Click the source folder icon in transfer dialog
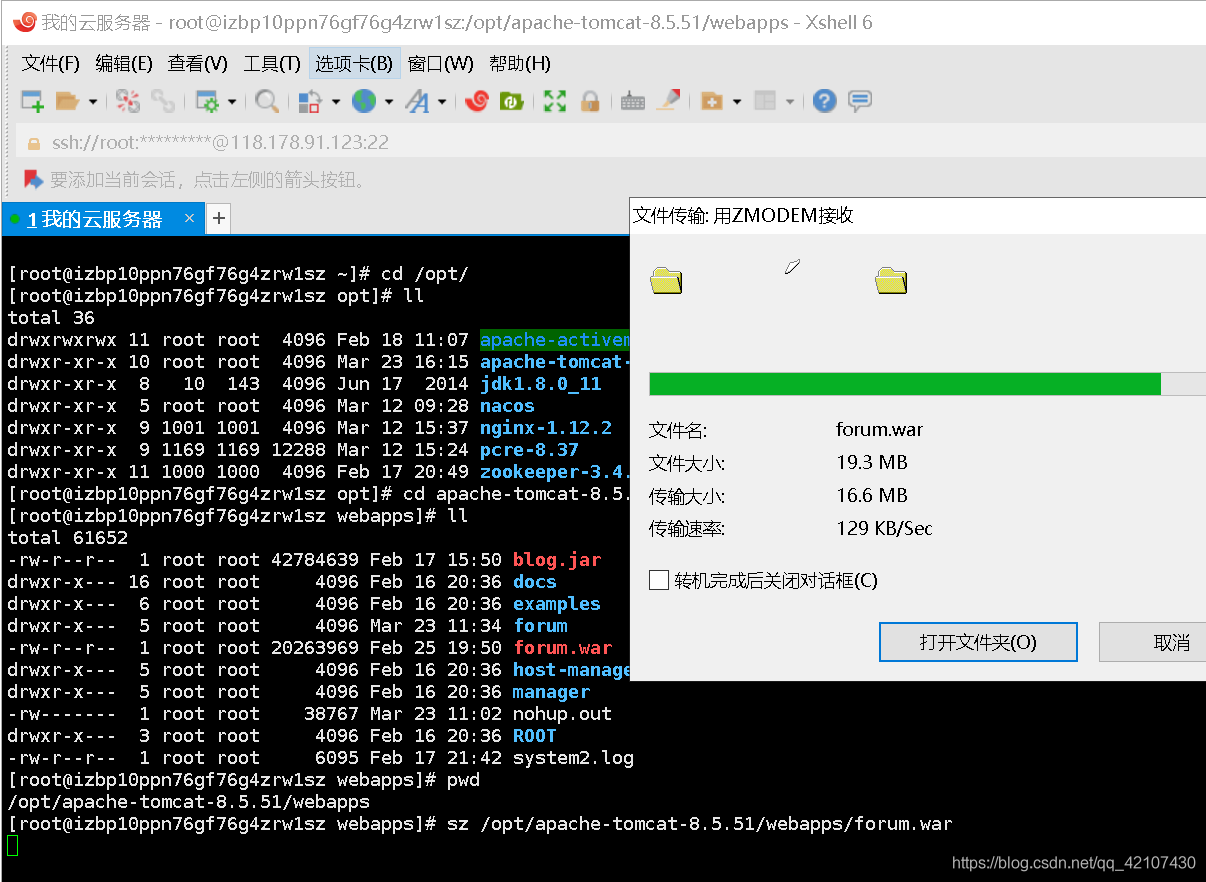This screenshot has width=1206, height=882. [666, 281]
